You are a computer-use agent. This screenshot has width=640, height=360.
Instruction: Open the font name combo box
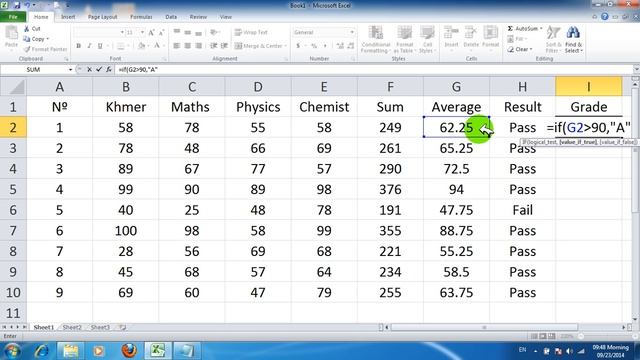(99, 32)
